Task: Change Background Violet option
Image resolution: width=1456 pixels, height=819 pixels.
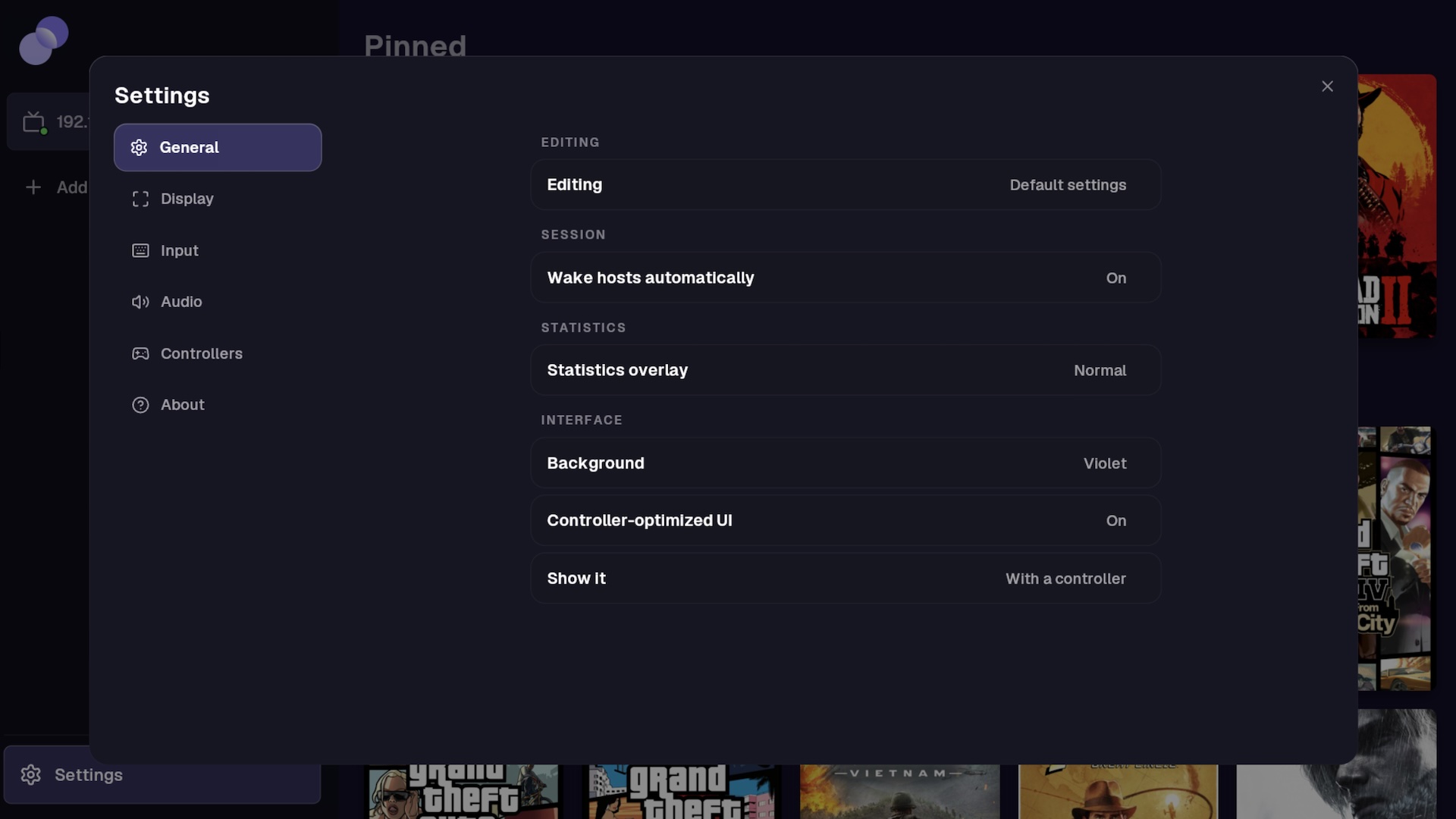Action: pos(846,463)
